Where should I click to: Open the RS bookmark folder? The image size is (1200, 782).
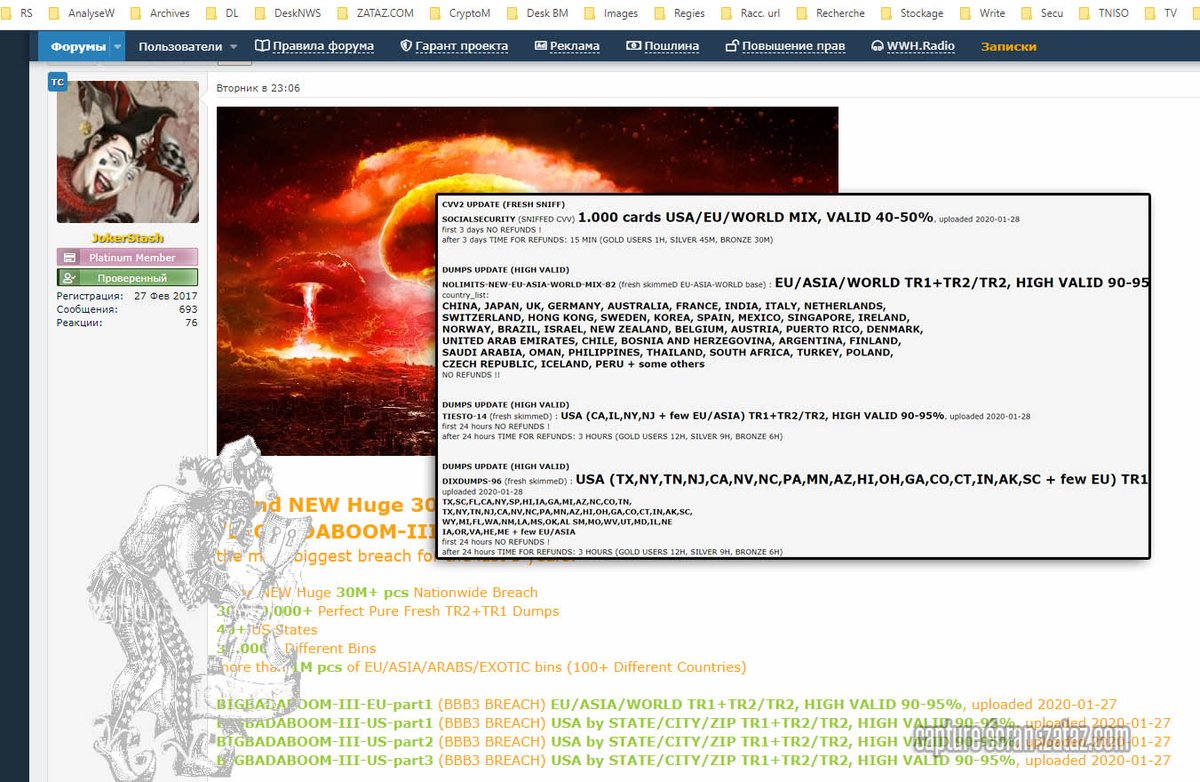pyautogui.click(x=16, y=13)
